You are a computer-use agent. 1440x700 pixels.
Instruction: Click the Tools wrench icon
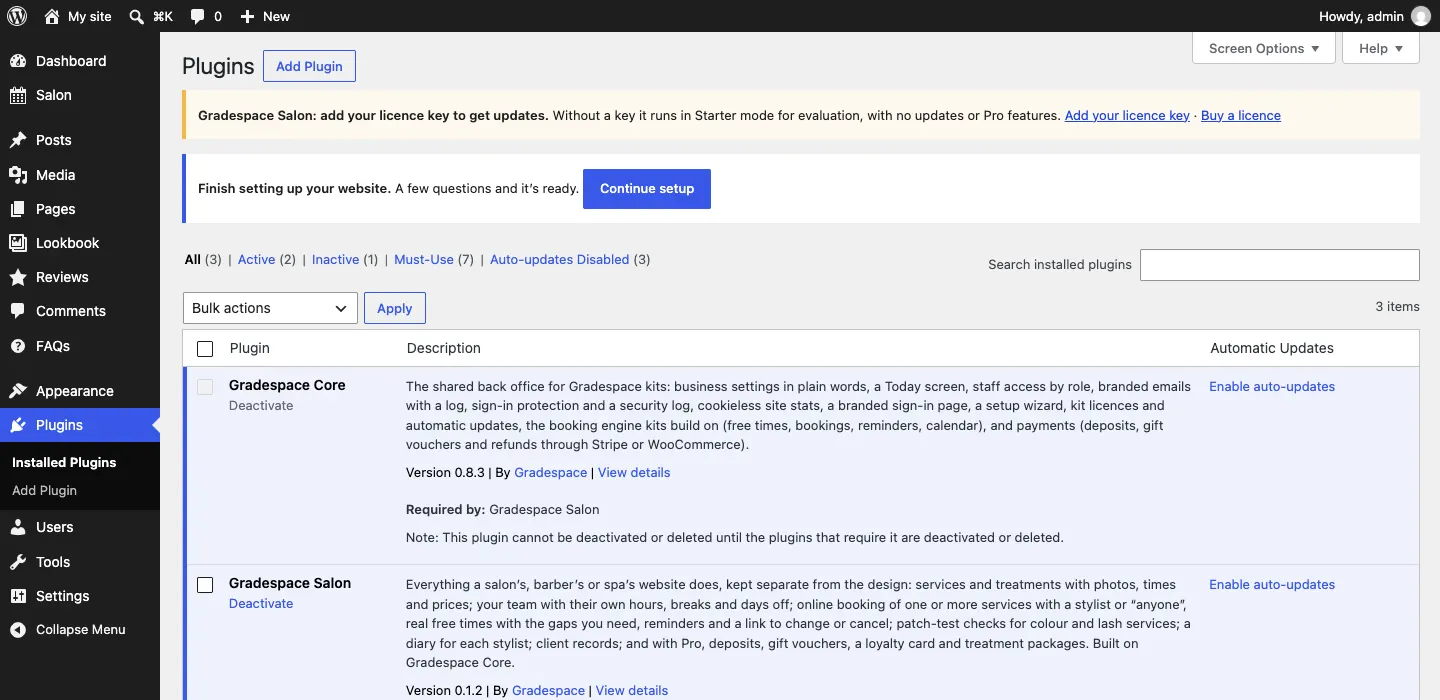click(18, 562)
